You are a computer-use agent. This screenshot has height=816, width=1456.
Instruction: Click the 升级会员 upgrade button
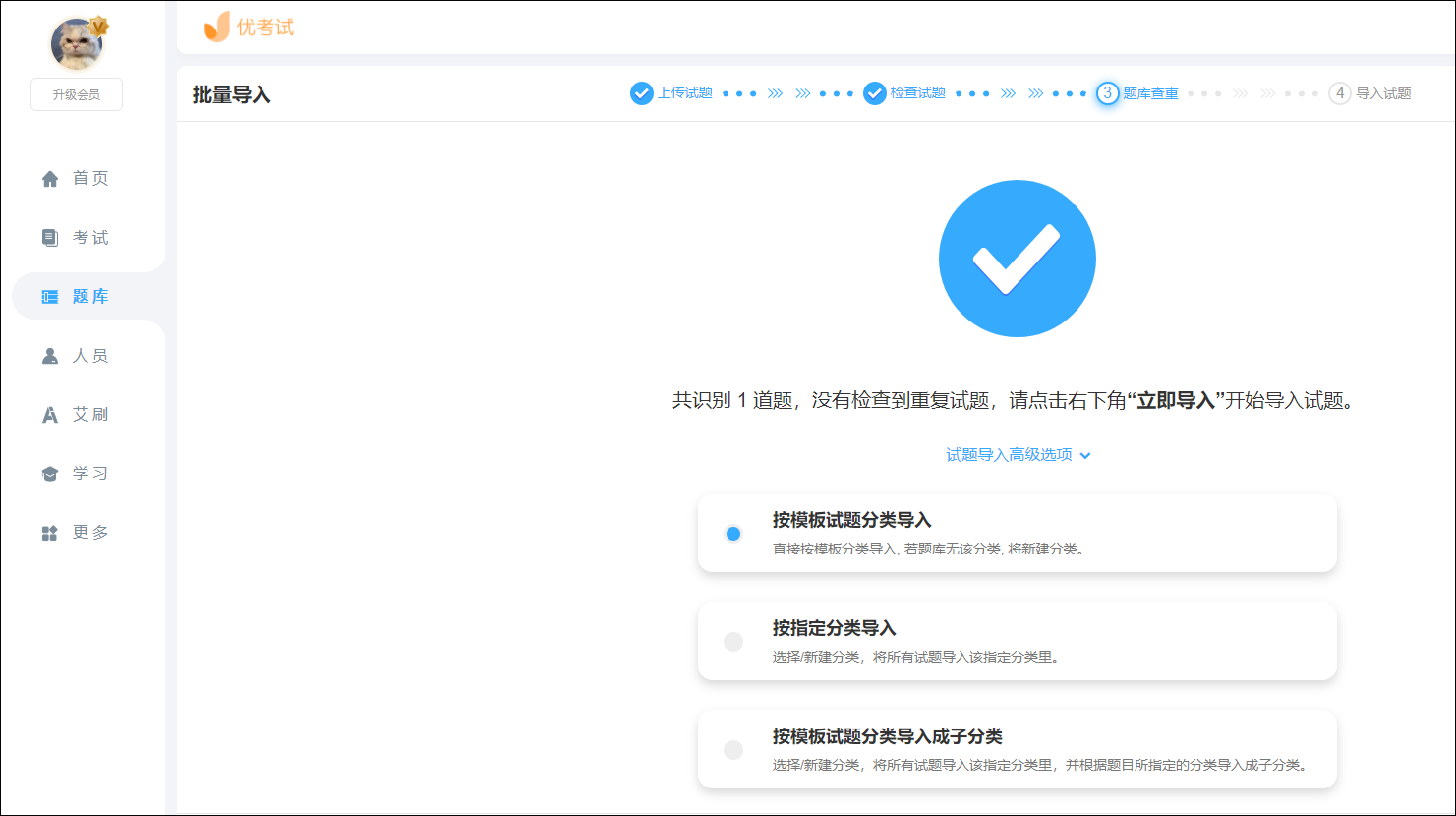(77, 94)
